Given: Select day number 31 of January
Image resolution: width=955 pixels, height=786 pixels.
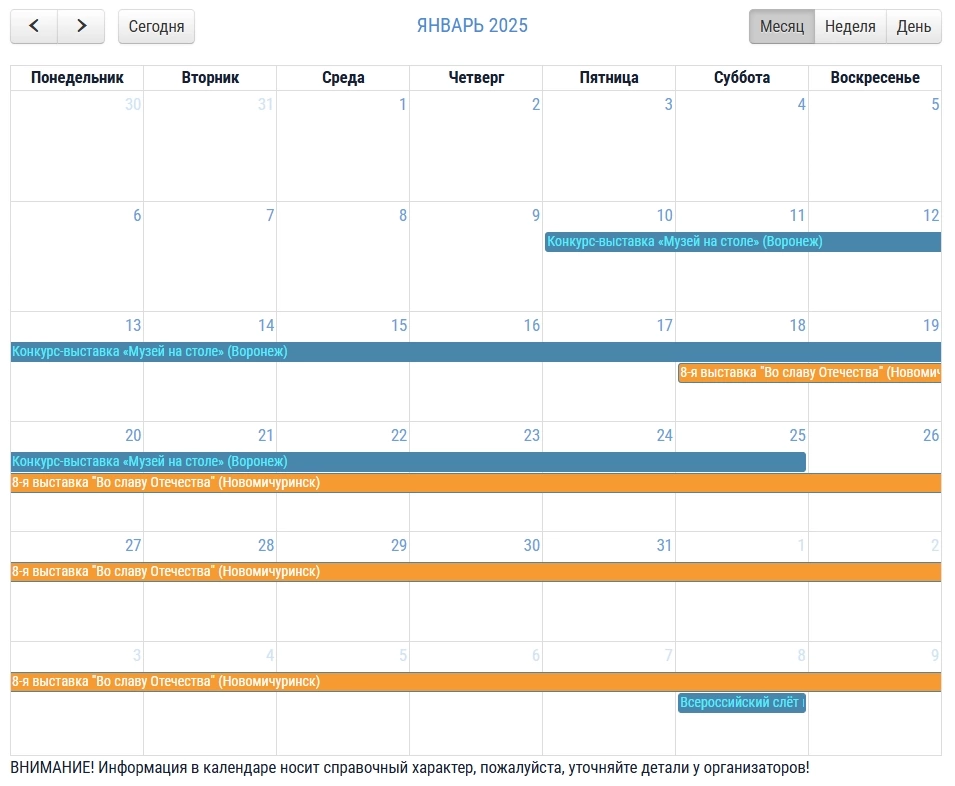Looking at the screenshot, I should point(664,545).
